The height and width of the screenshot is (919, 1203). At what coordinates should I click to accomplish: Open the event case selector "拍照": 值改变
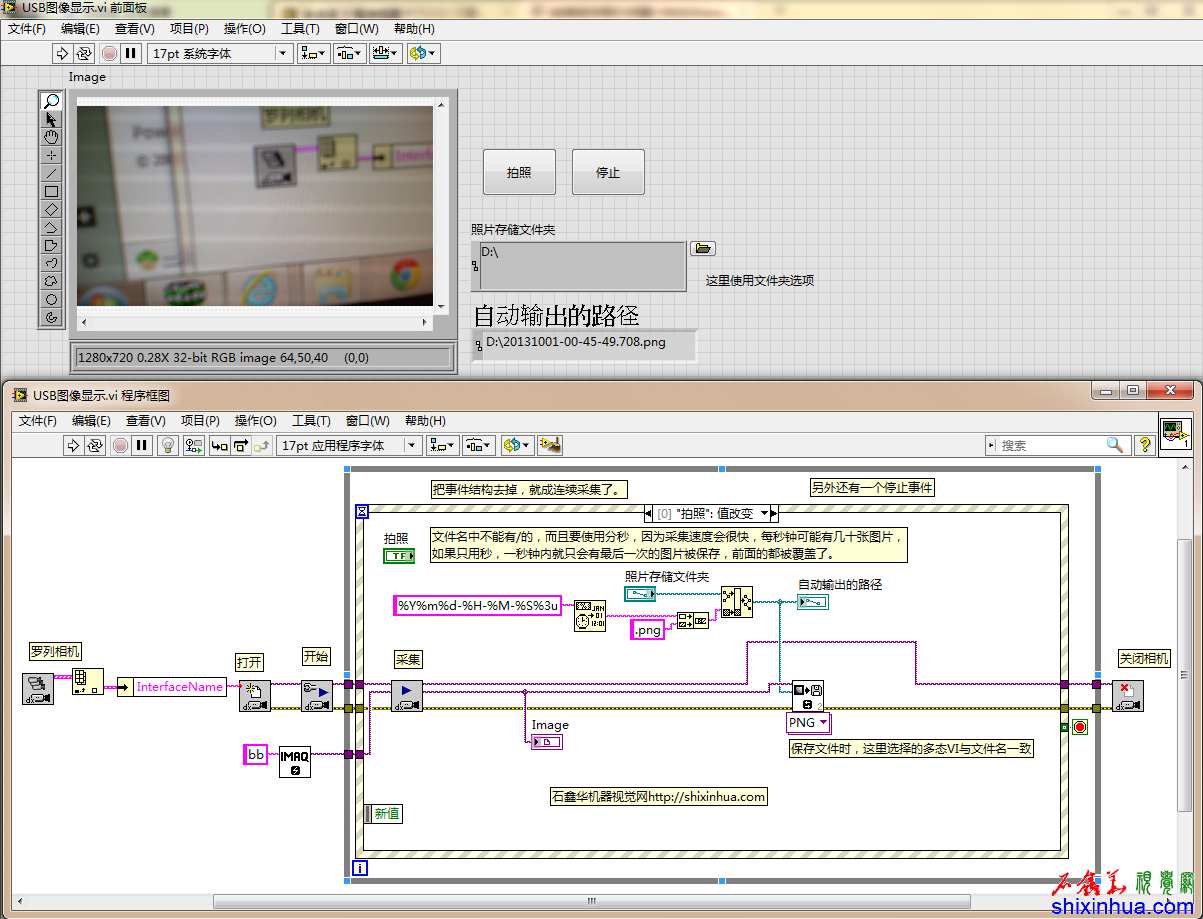click(712, 513)
